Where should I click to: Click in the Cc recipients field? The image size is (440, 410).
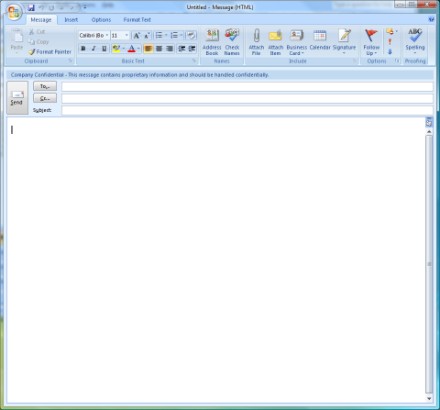coord(247,99)
